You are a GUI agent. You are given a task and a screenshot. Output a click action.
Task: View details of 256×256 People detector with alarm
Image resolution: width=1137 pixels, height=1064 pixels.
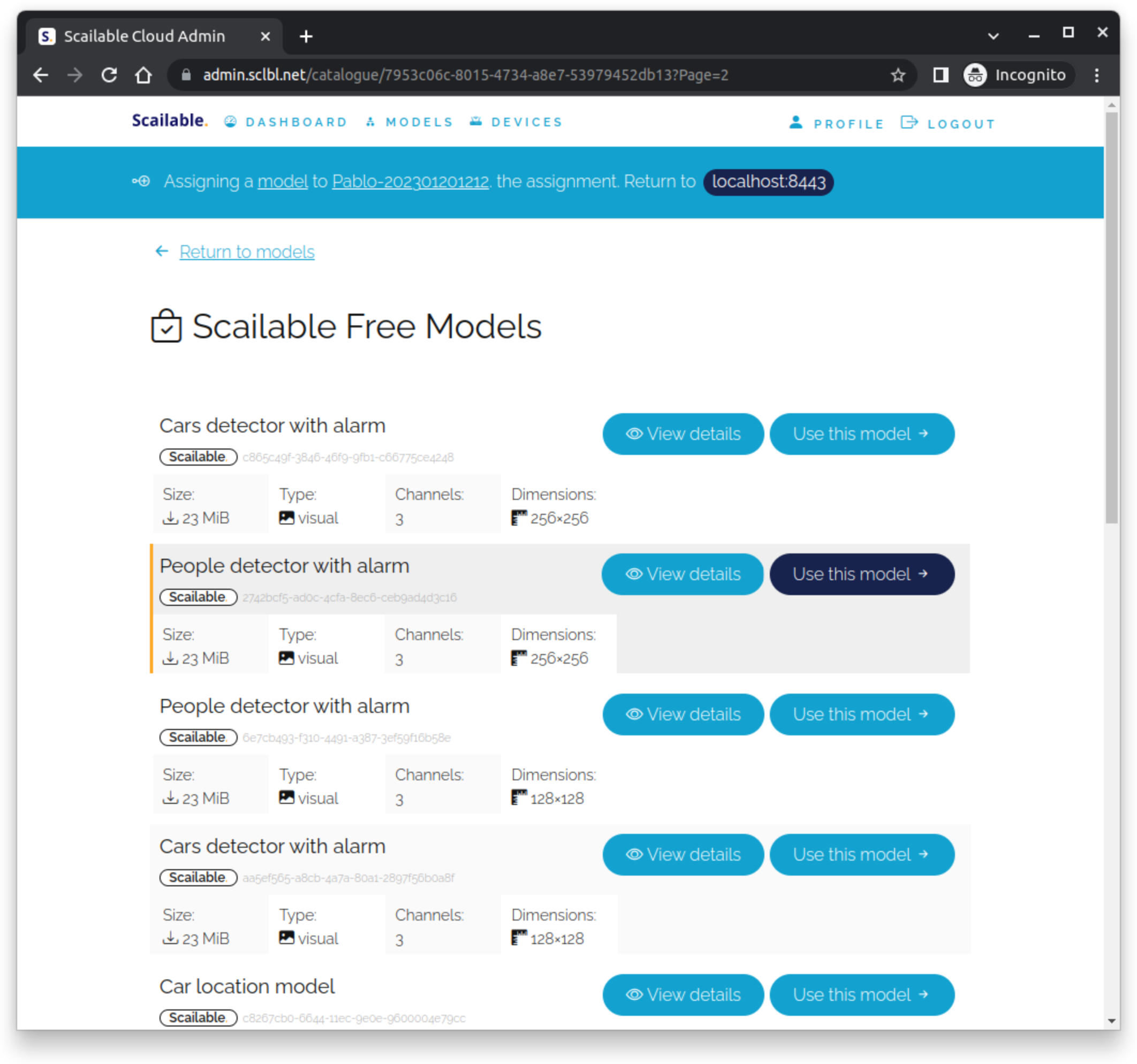pyautogui.click(x=683, y=574)
